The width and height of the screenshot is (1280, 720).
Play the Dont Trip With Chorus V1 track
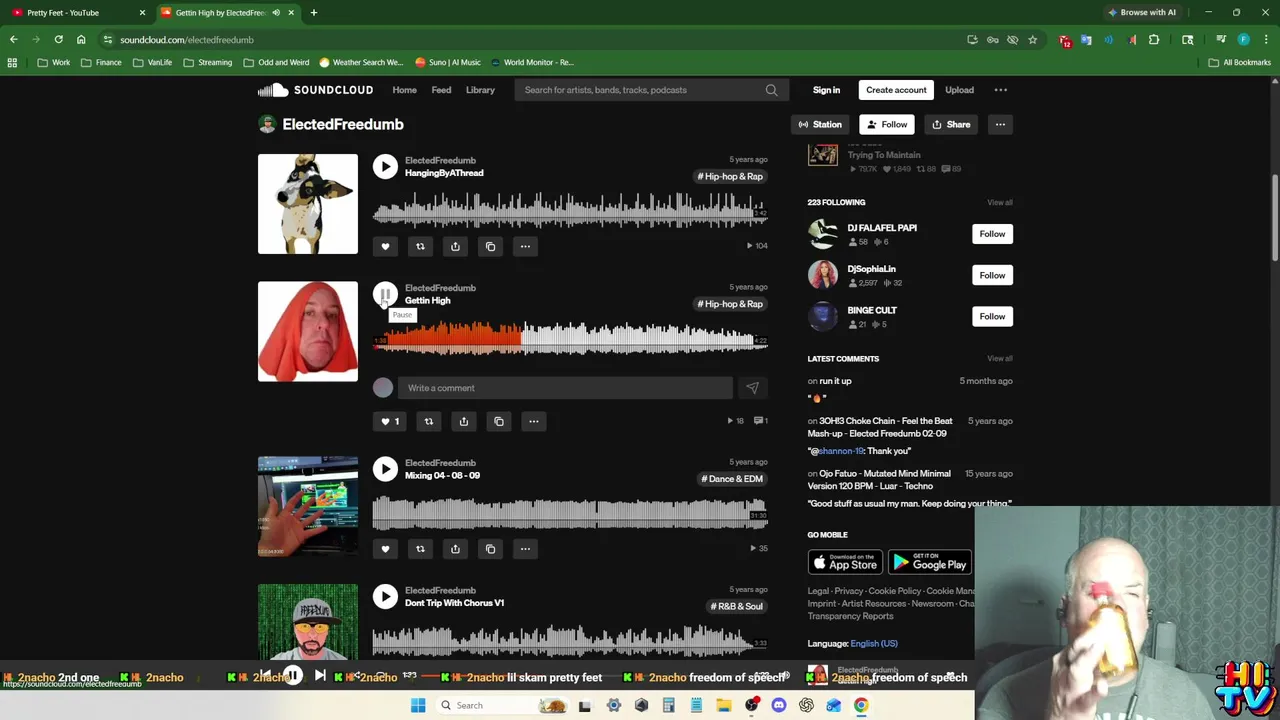pos(385,597)
